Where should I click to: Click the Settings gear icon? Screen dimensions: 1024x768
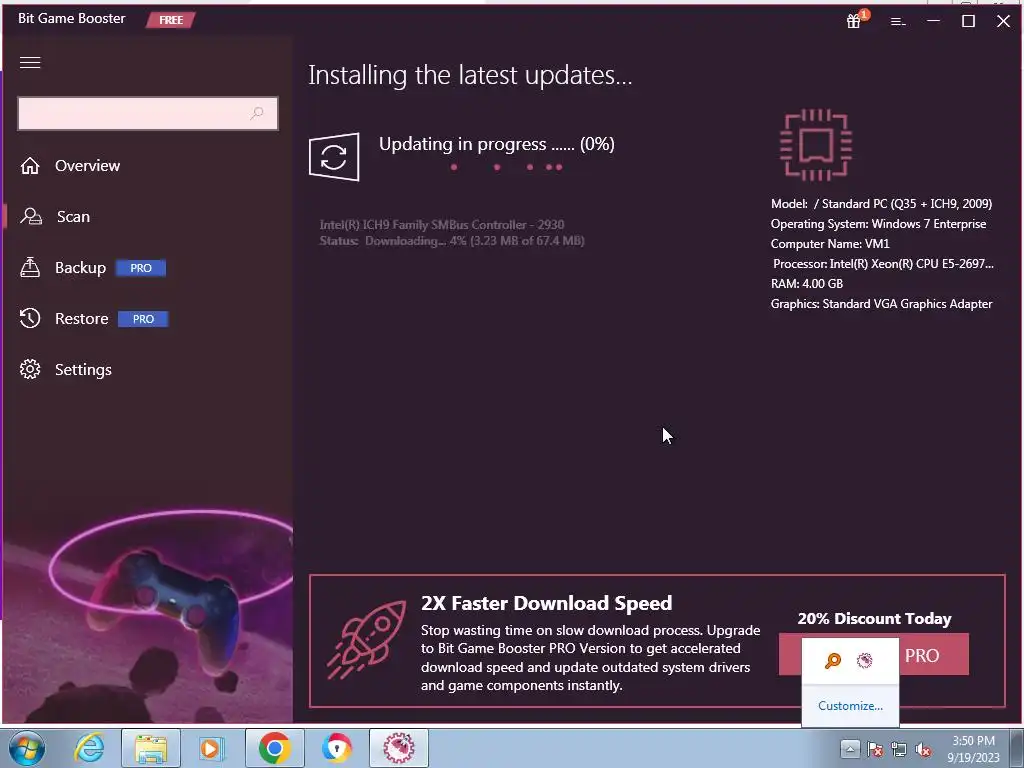coord(30,370)
